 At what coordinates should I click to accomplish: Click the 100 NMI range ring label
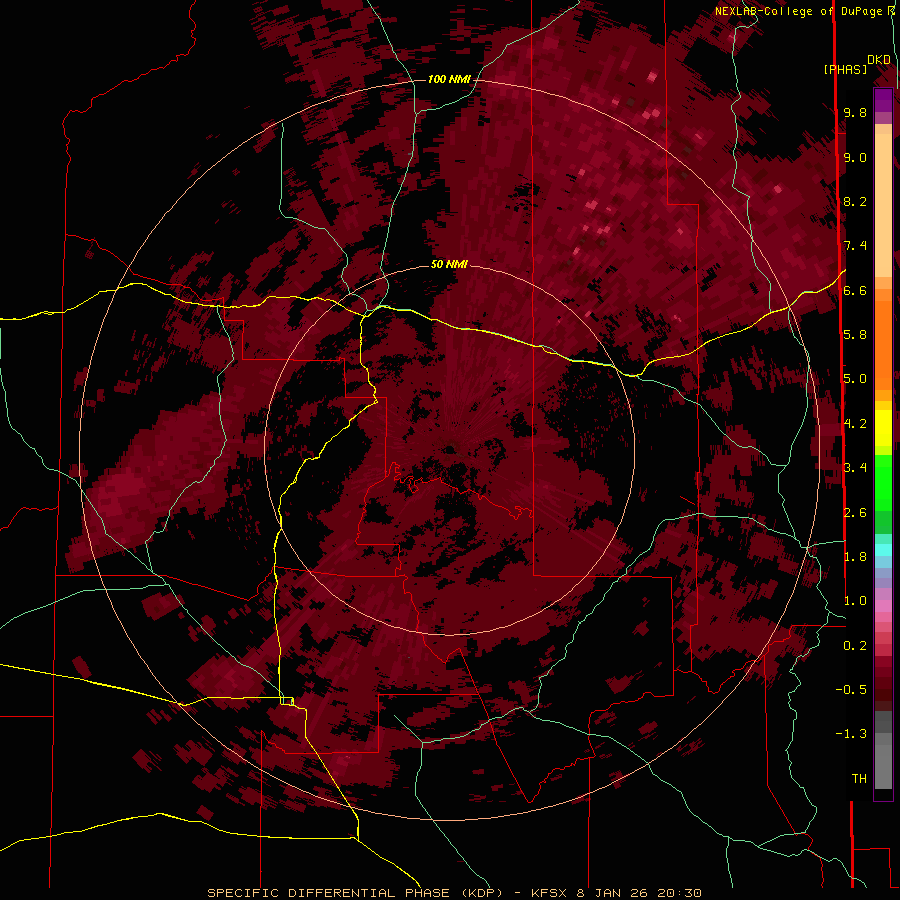click(449, 79)
